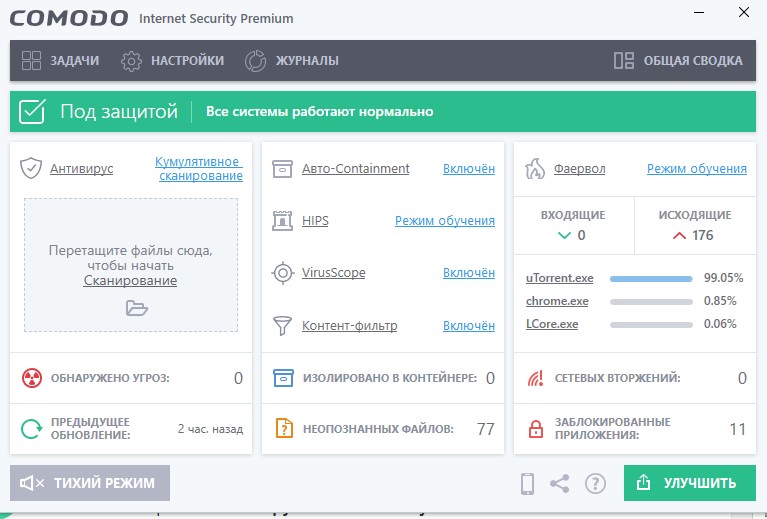This screenshot has width=767, height=519.
Task: Toggle Контент-фильтр Включён state
Action: click(469, 325)
